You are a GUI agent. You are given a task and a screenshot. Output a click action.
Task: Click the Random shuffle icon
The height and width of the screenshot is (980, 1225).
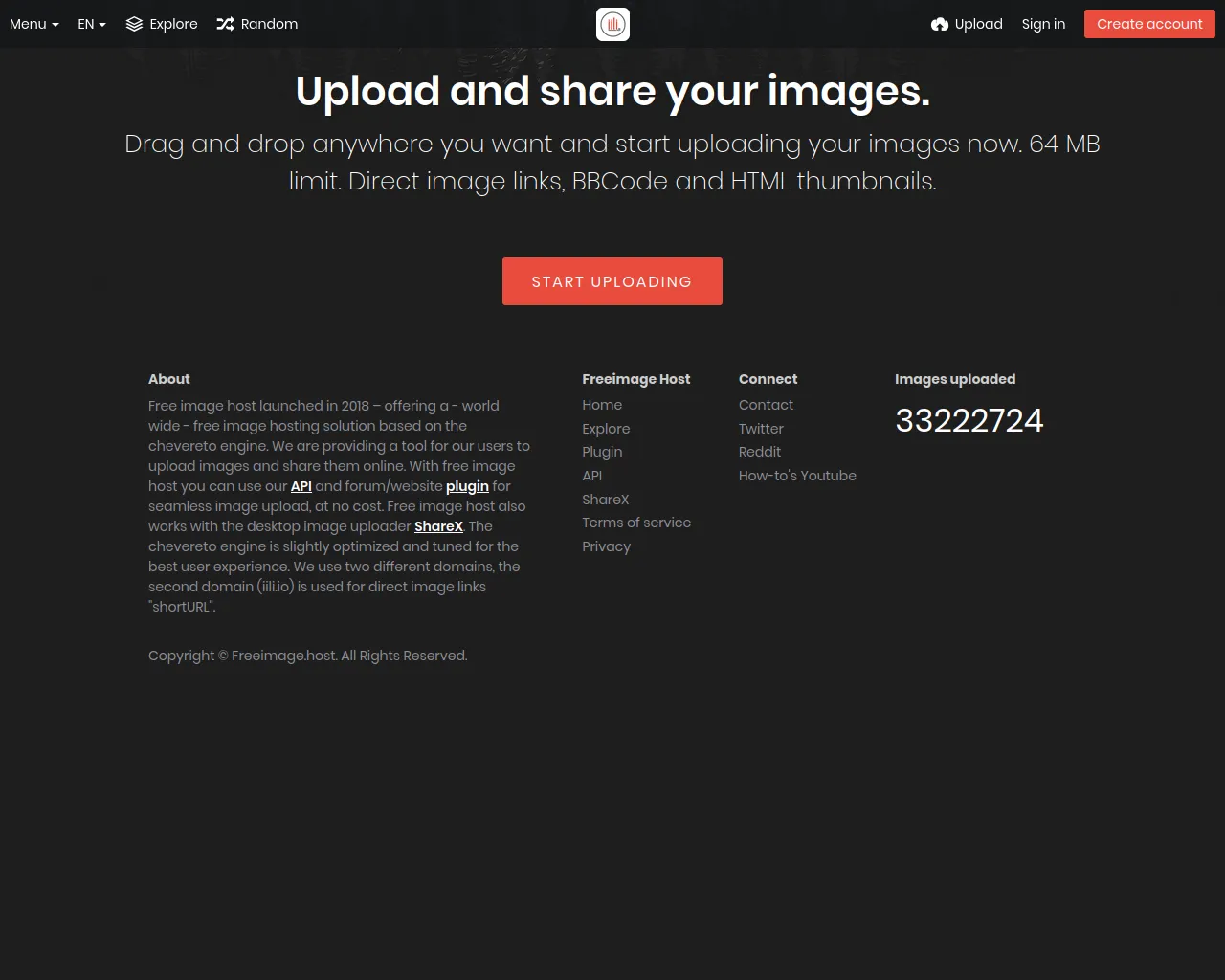tap(225, 24)
